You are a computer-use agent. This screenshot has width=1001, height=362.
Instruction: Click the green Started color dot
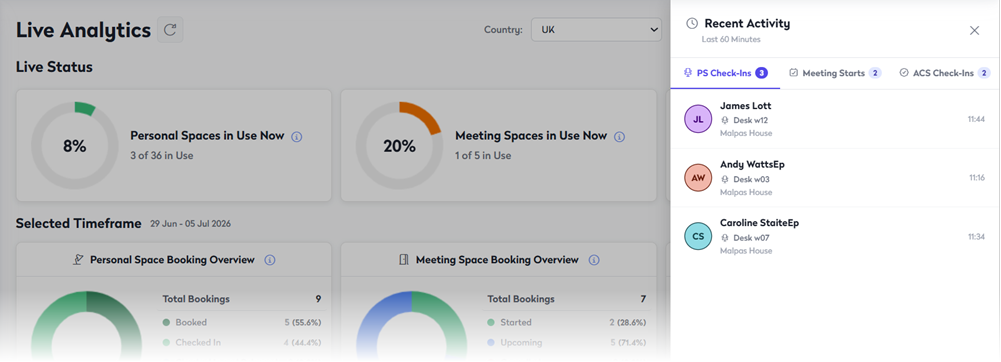coord(491,323)
